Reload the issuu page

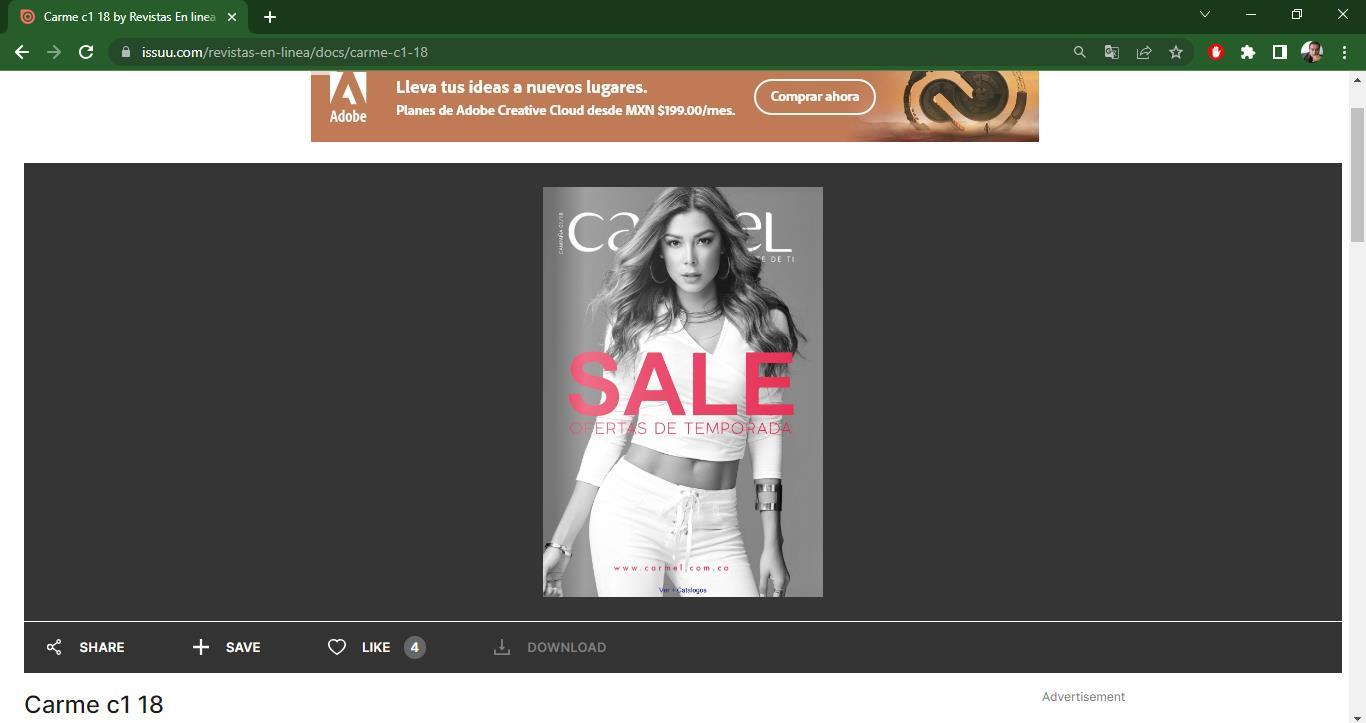coord(86,52)
